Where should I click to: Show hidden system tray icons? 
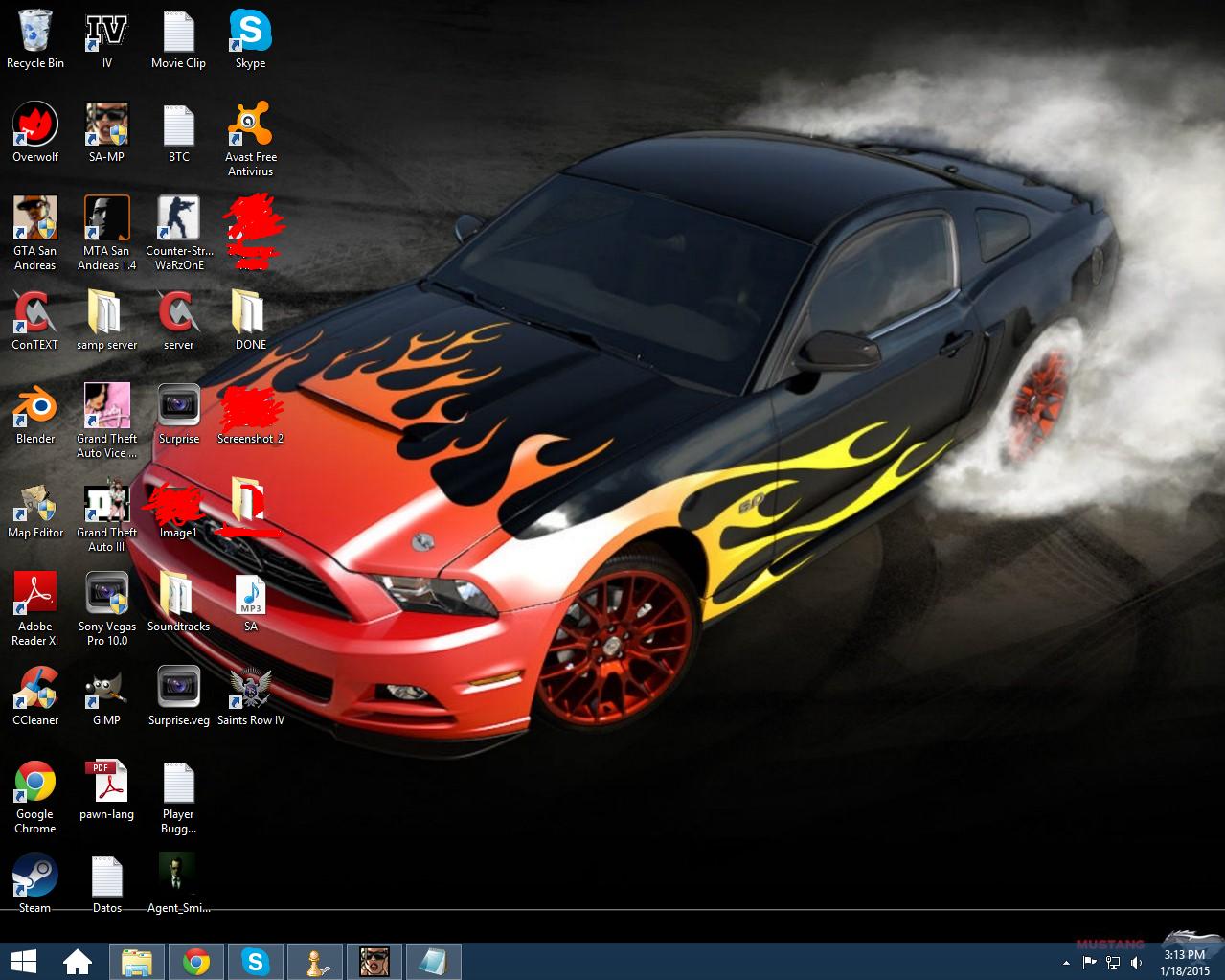point(1067,963)
